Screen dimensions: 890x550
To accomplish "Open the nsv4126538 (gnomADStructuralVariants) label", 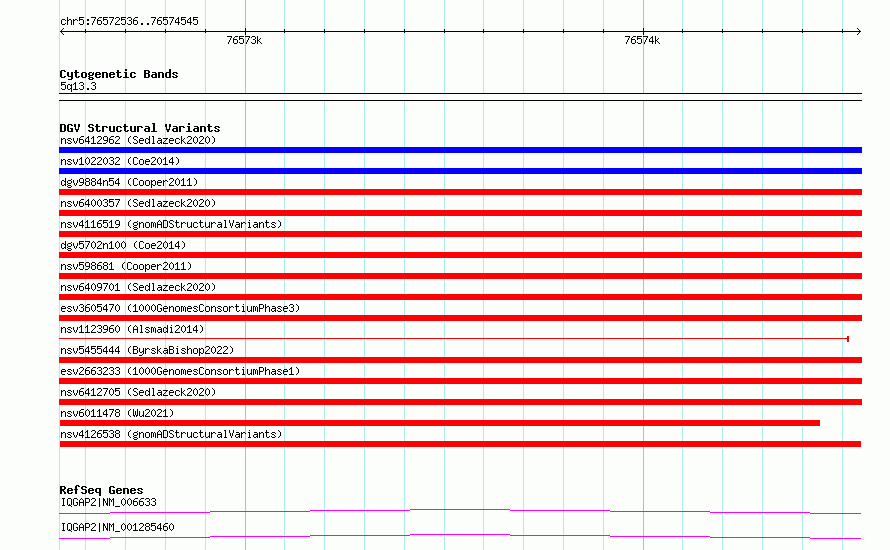I will 171,434.
